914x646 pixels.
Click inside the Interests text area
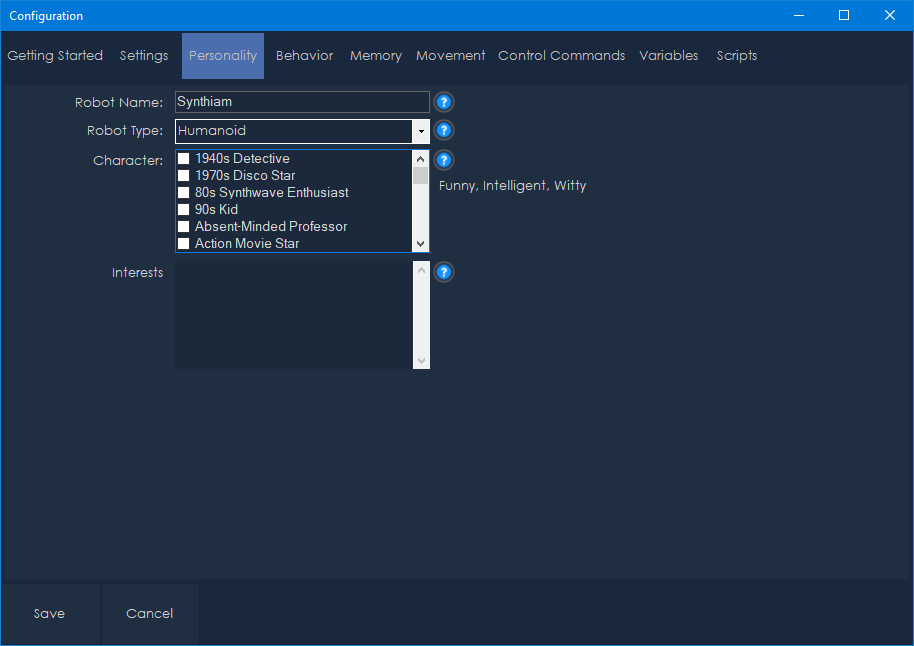click(x=293, y=315)
